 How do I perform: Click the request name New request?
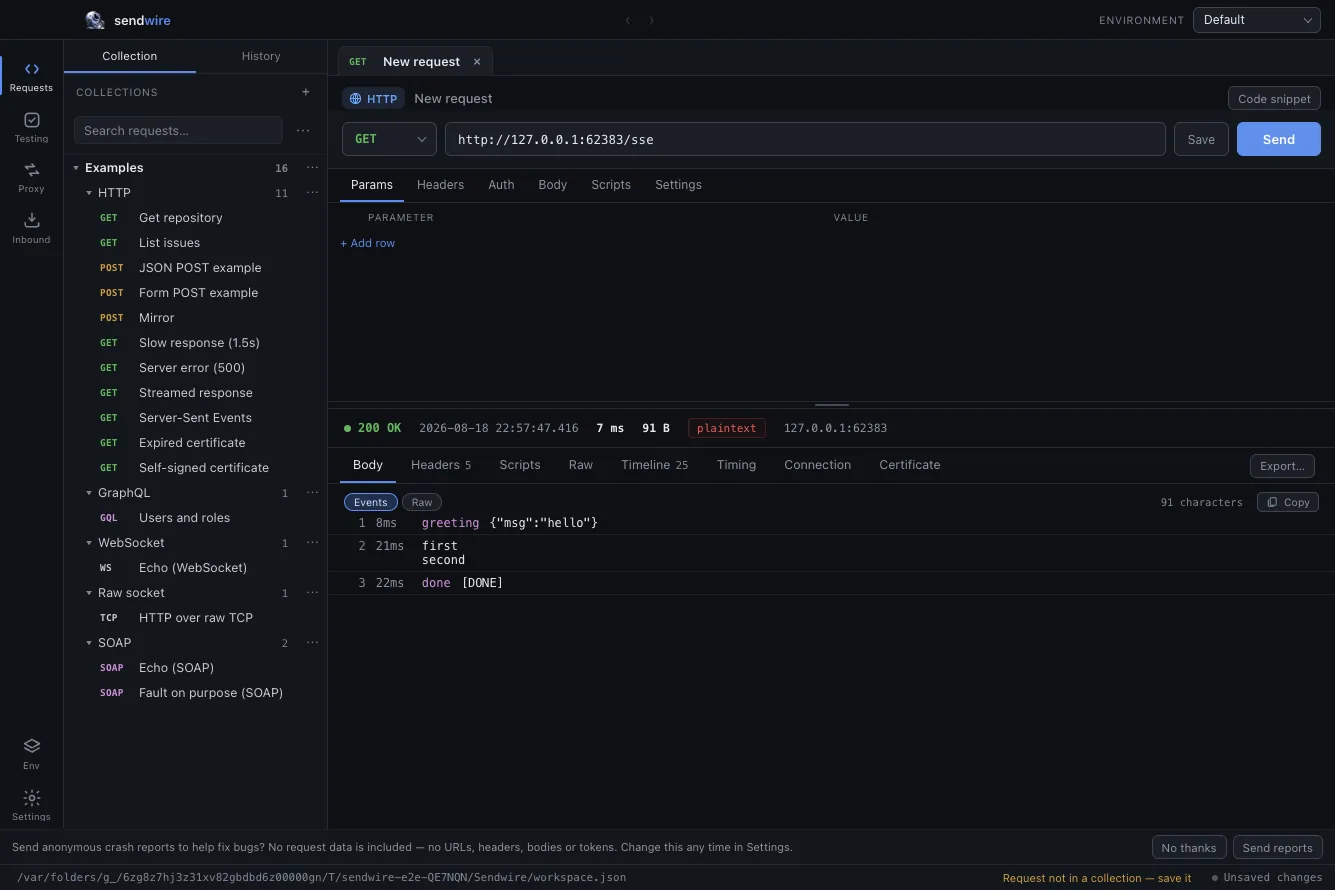[453, 98]
